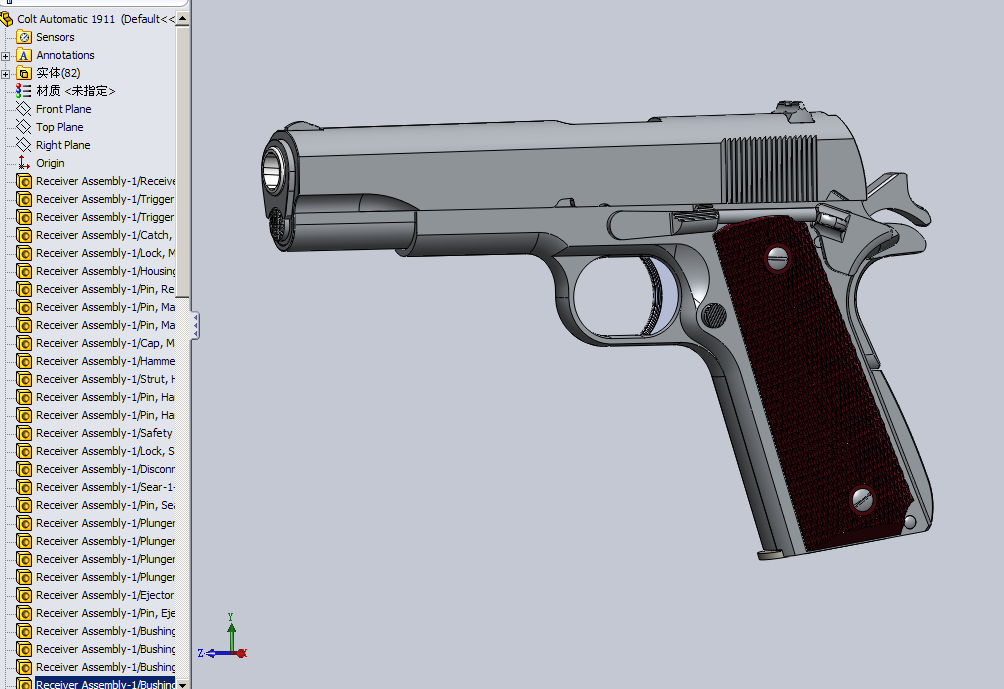Select the lower grip screw on the model
Viewport: 1004px width, 689px height.
click(862, 499)
